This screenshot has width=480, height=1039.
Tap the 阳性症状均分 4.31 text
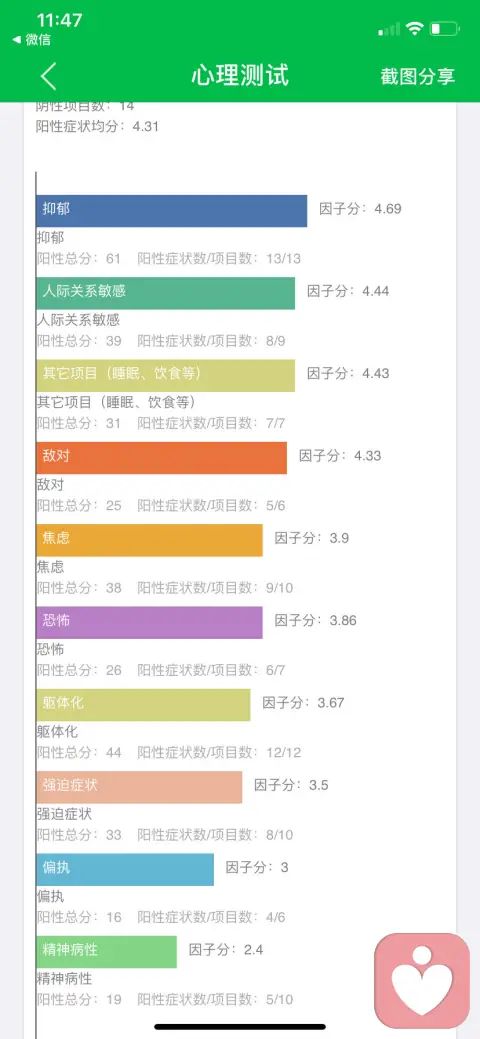pos(97,126)
